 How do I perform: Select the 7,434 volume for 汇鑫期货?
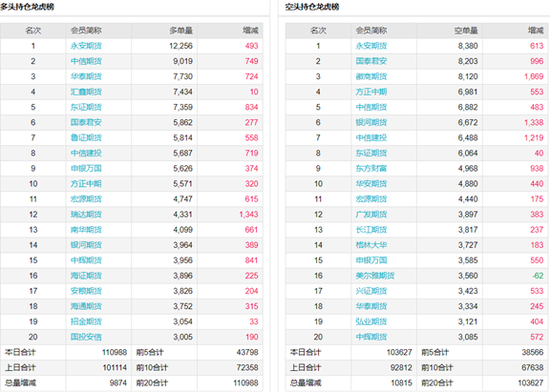pos(183,92)
